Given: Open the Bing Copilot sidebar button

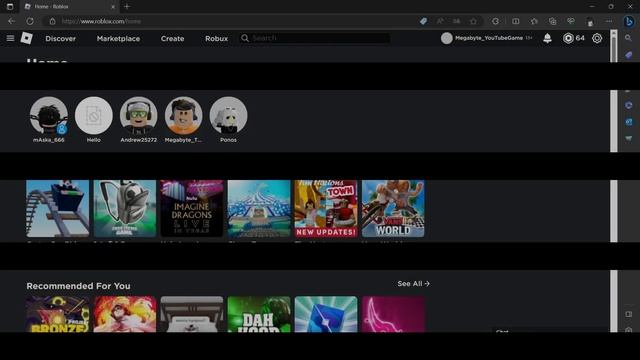Looking at the screenshot, I should (x=629, y=21).
